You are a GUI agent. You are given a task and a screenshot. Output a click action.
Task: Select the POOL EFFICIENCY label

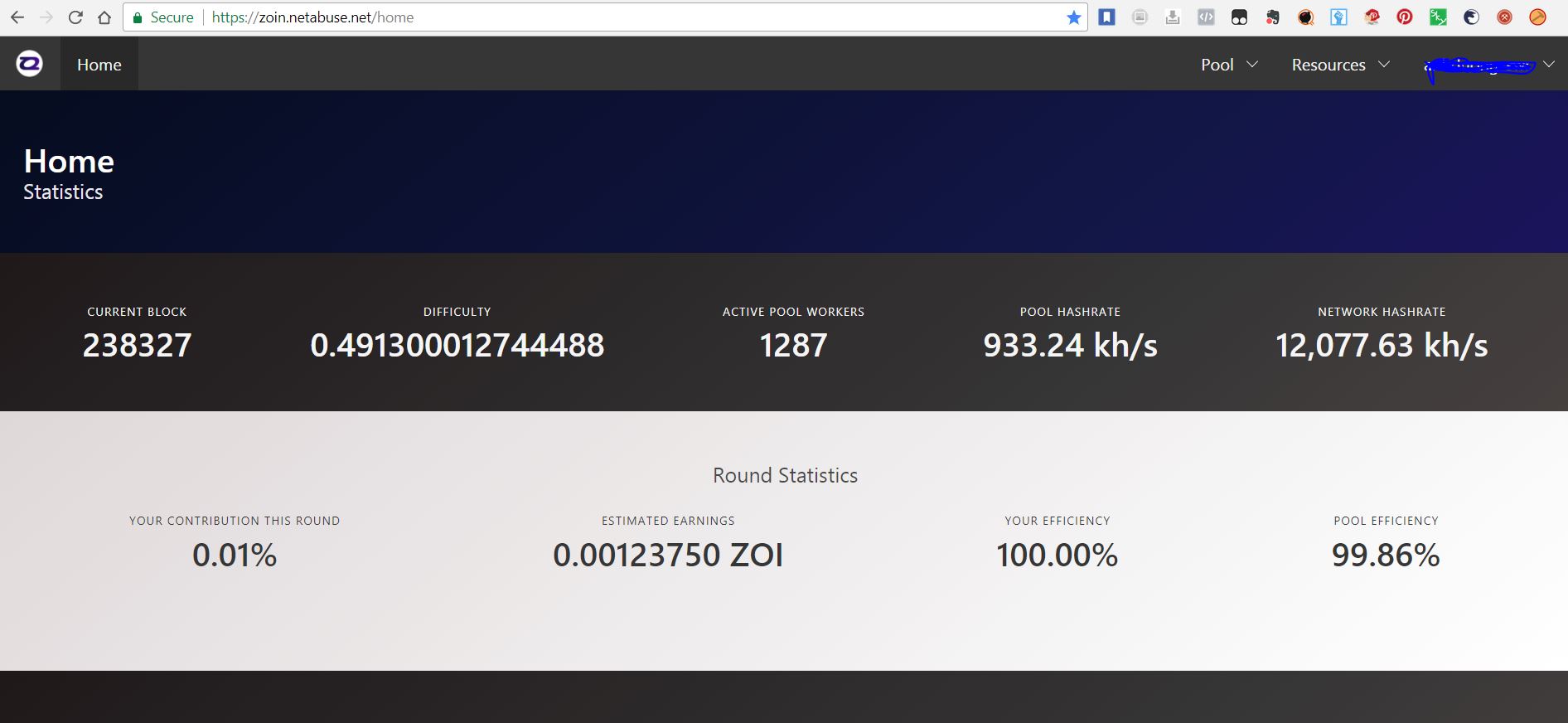pyautogui.click(x=1386, y=521)
